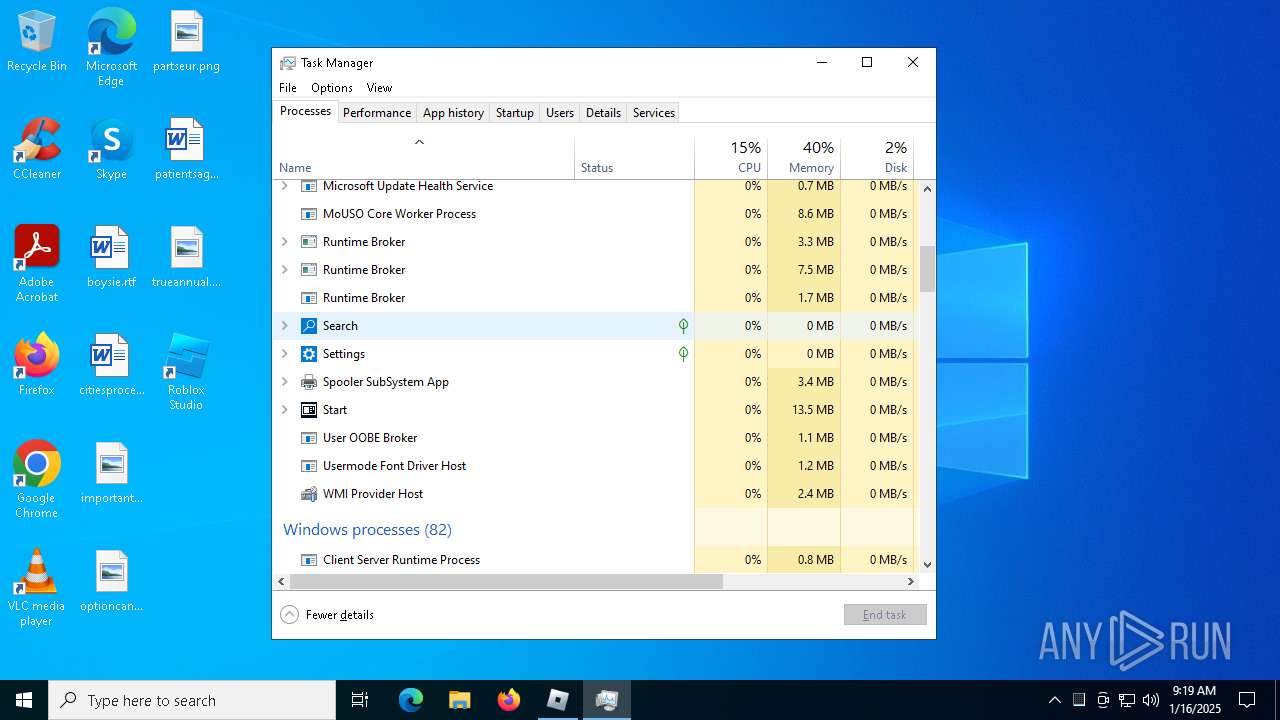Open Roblox Studio from the taskbar

558,700
